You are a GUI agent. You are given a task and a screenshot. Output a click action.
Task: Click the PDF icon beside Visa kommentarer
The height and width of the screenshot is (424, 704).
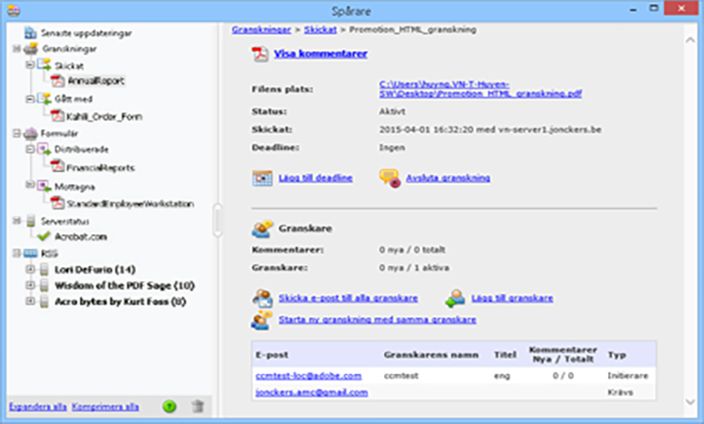pyautogui.click(x=260, y=54)
